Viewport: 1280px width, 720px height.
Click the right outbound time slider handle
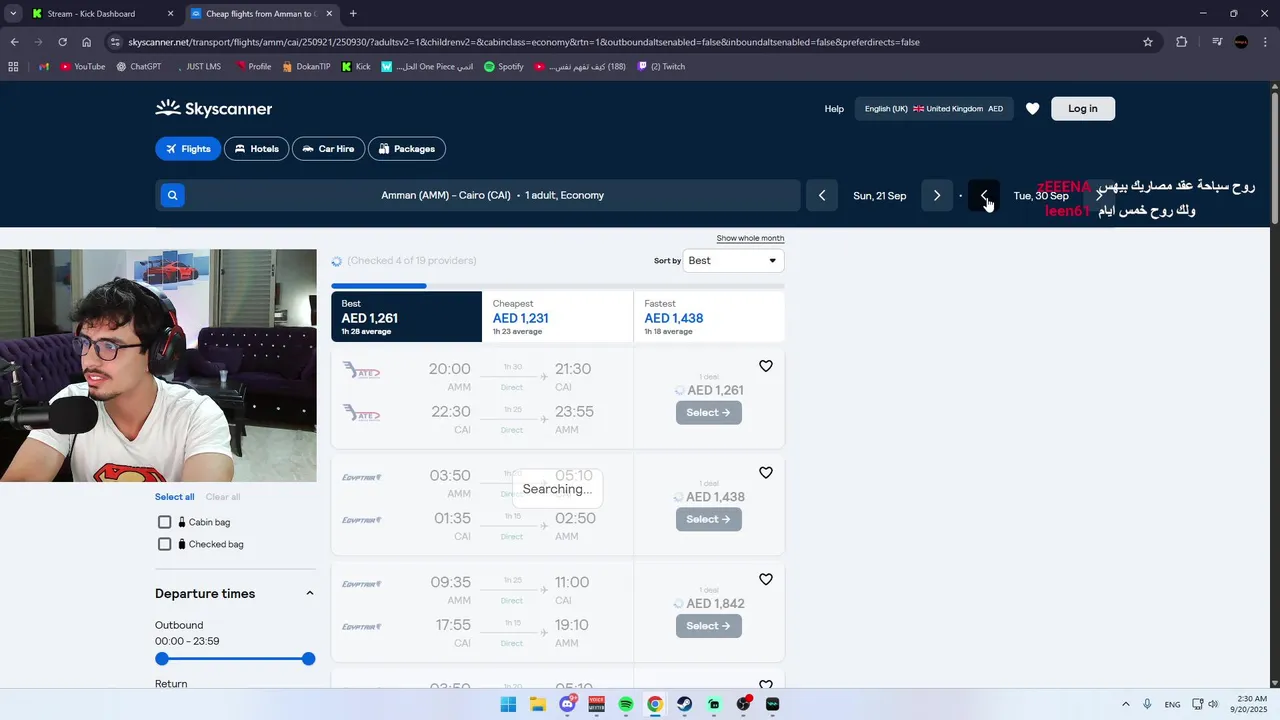click(x=309, y=659)
